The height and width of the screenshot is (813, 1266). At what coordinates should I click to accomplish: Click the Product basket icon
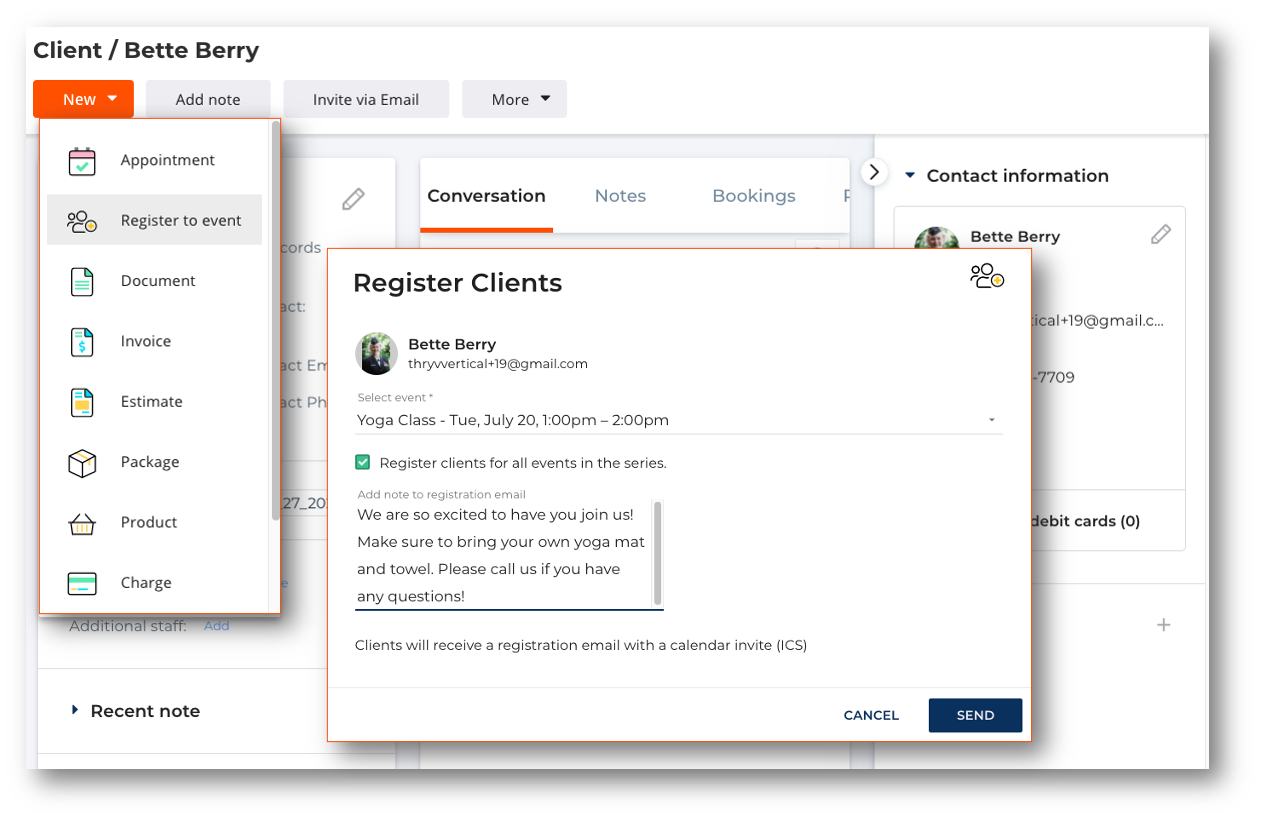tap(82, 523)
